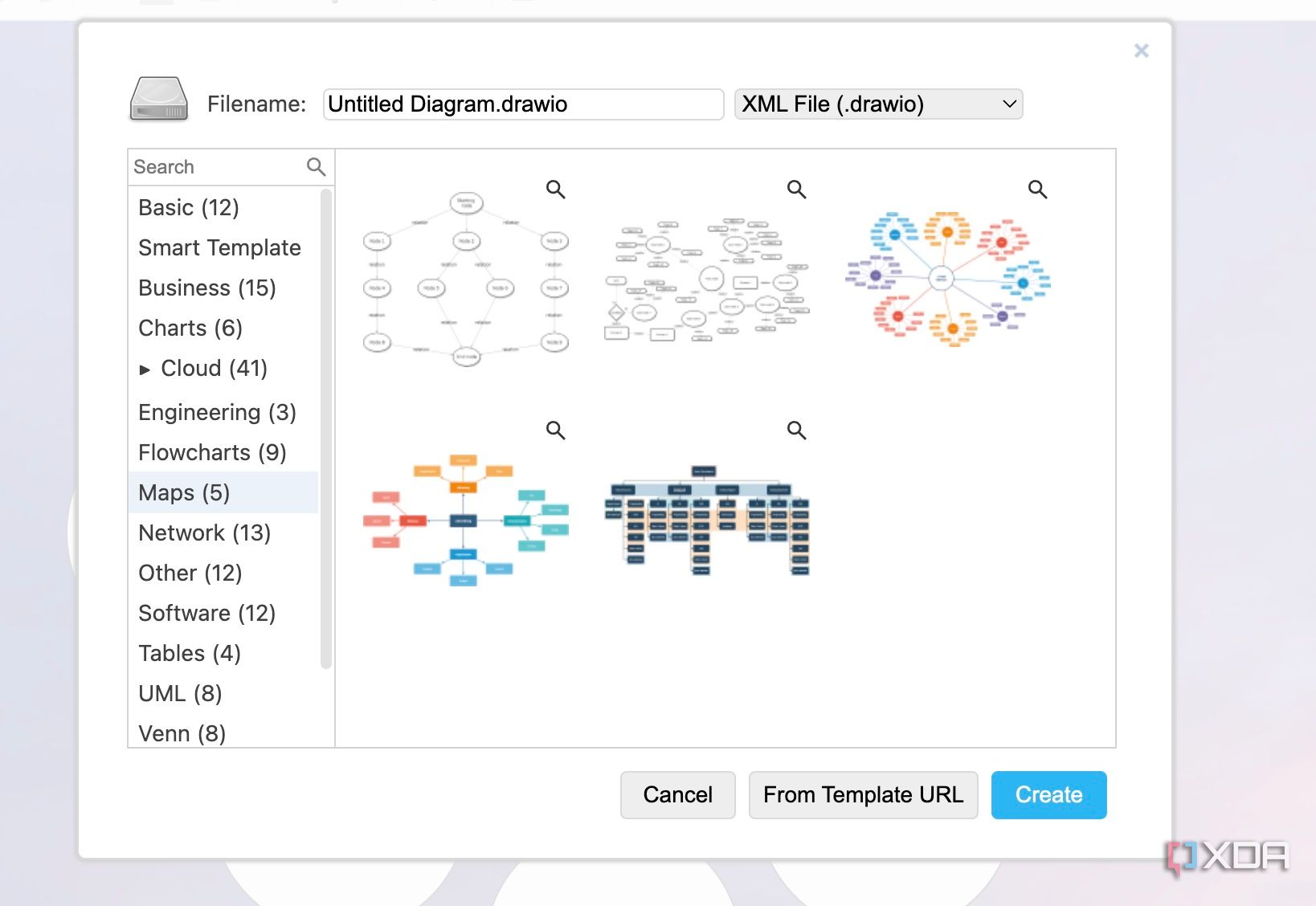
Task: Preview the colorful radial cluster template
Action: pos(1037,190)
